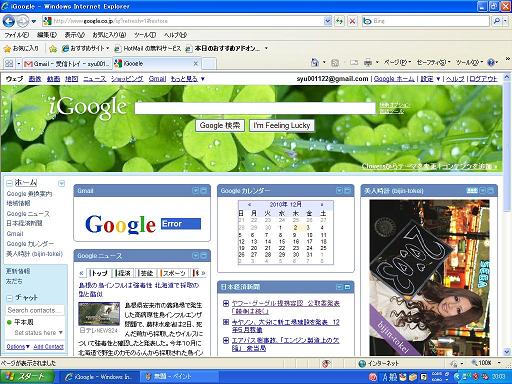The width and height of the screenshot is (512, 384).
Task: Click the 画像 link in Google top bar
Action: 35,79
